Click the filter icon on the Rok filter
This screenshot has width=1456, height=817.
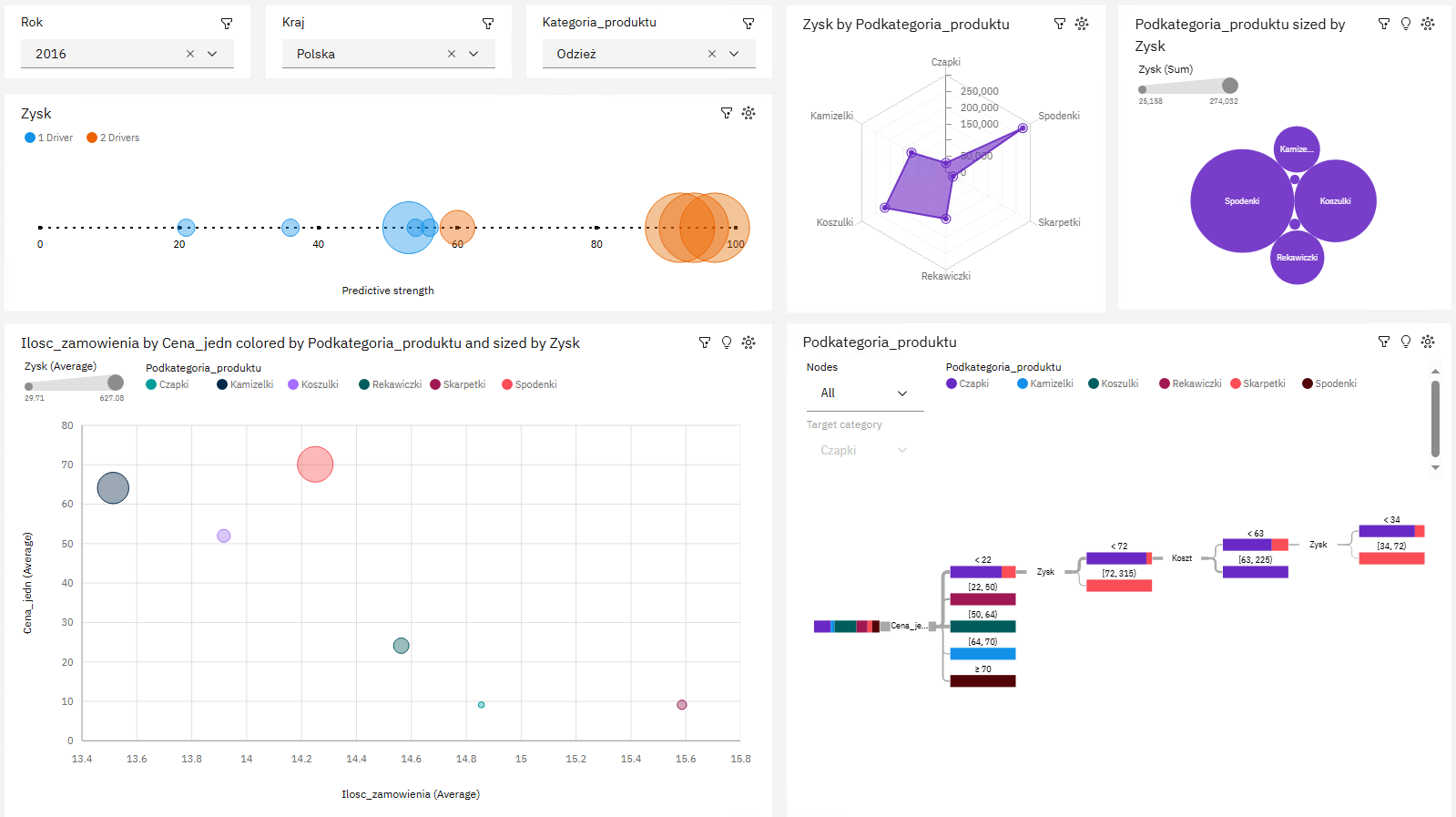click(227, 24)
